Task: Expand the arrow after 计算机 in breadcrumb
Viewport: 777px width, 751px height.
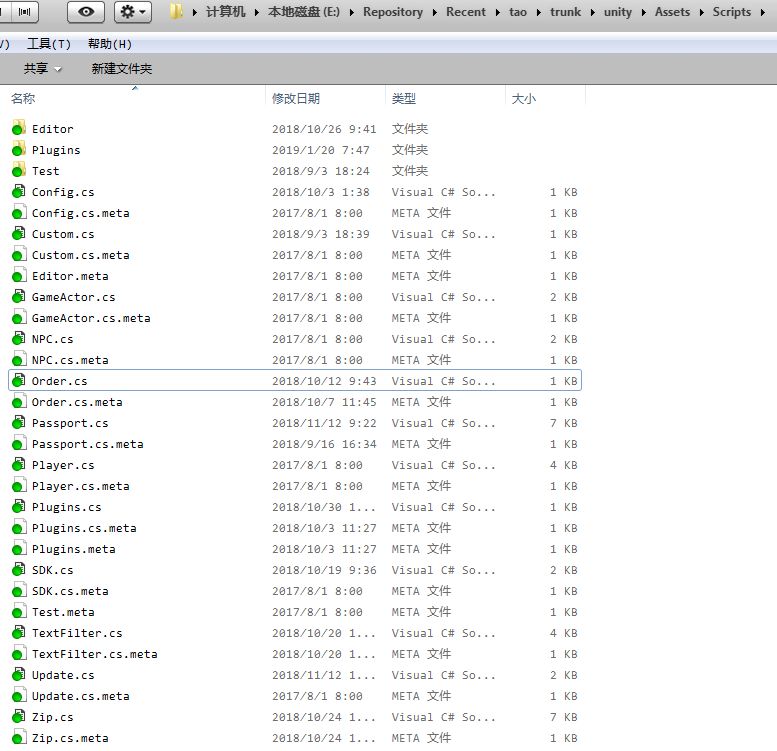Action: point(257,12)
